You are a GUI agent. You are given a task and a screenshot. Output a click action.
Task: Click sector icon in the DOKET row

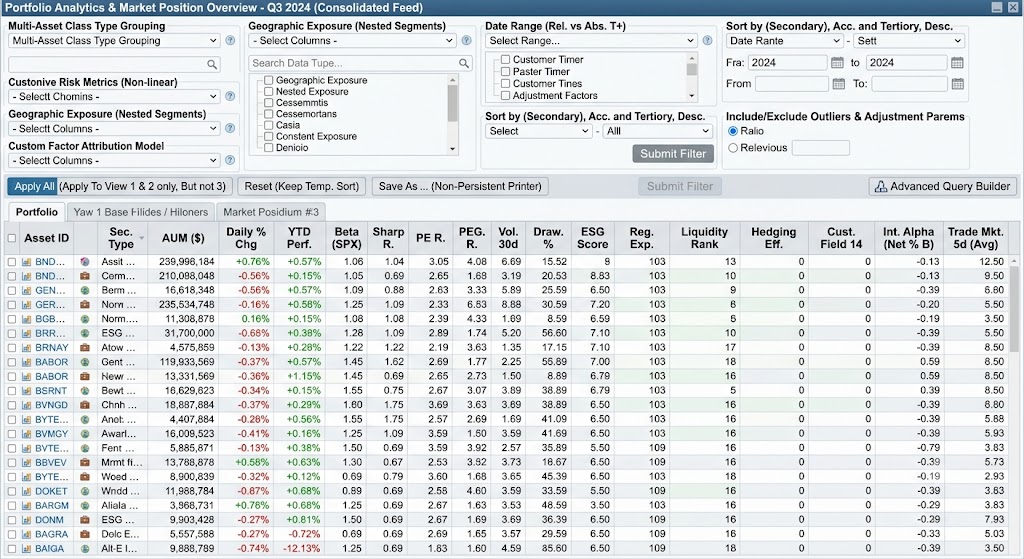click(85, 492)
